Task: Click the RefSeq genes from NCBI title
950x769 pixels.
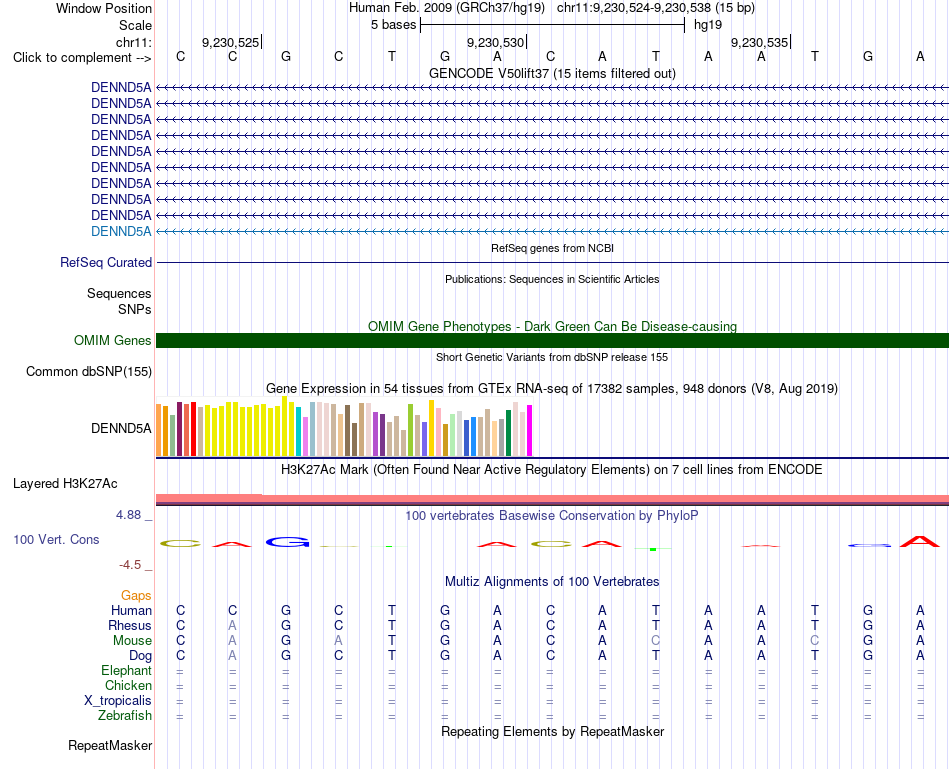Action: pyautogui.click(x=552, y=248)
